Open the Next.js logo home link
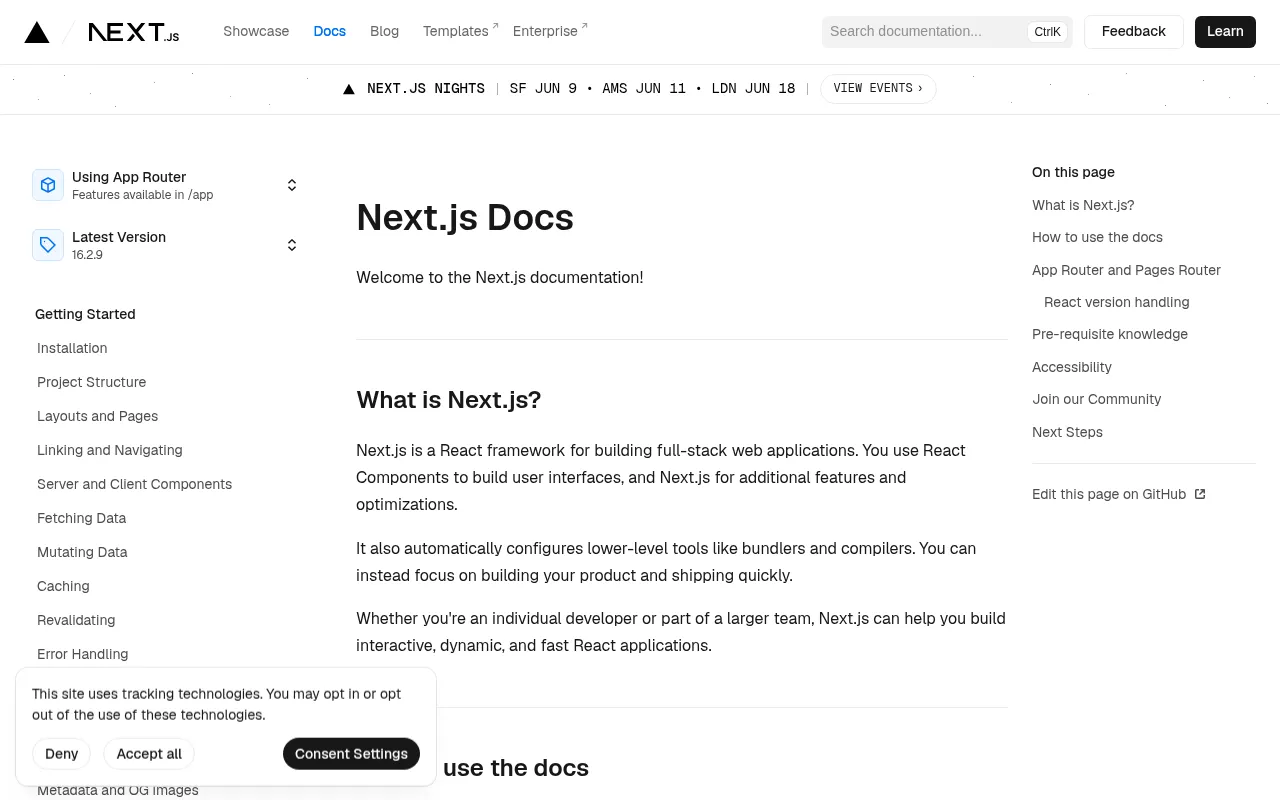This screenshot has height=800, width=1280. tap(134, 32)
